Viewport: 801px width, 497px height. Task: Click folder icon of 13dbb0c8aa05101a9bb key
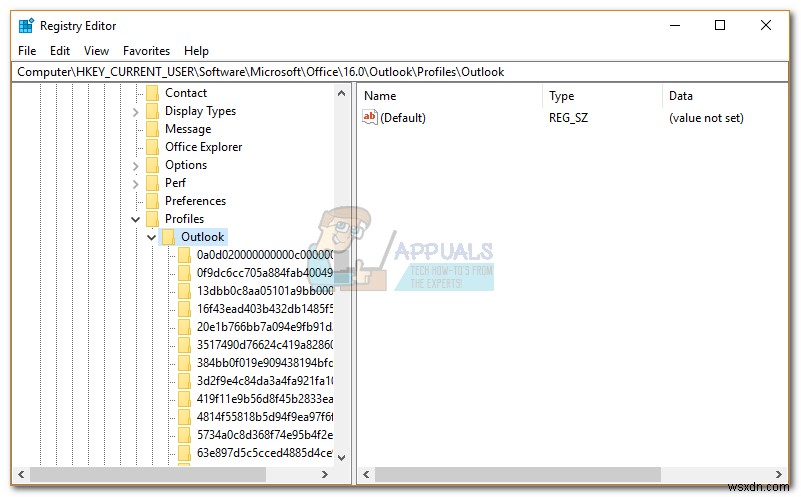click(184, 291)
